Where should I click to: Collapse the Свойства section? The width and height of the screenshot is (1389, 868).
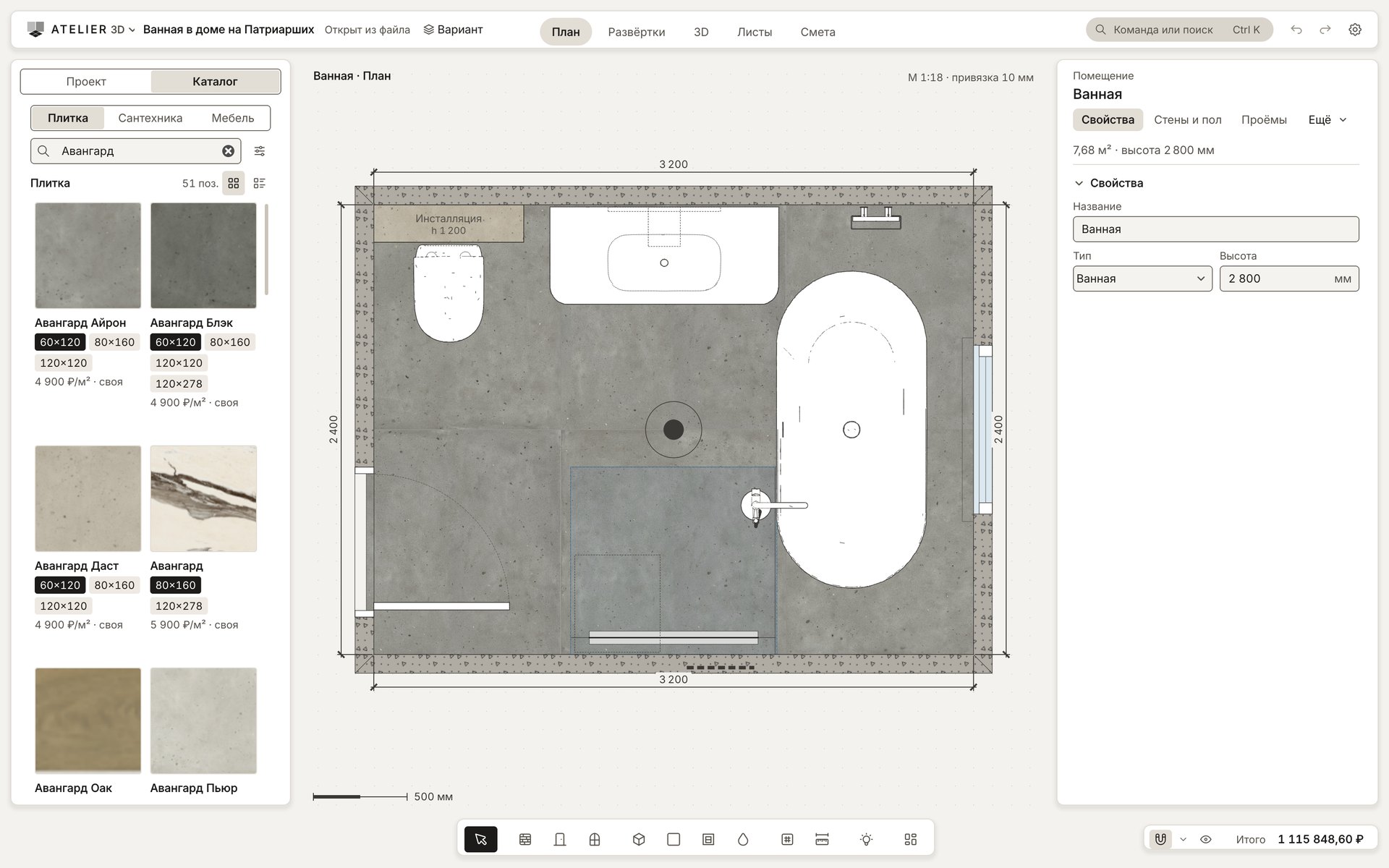click(1109, 183)
